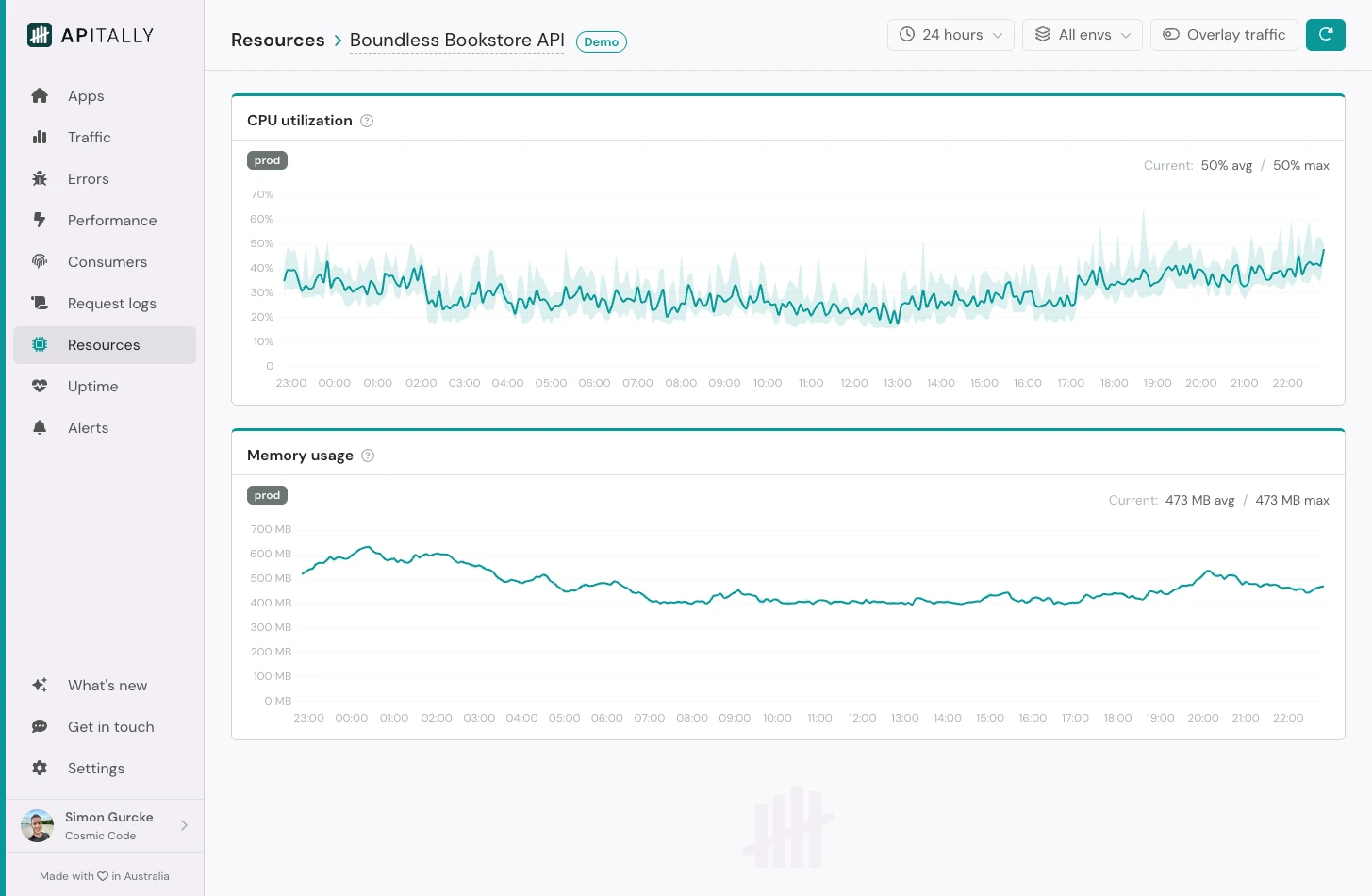Toggle Overlay traffic on the charts

[x=1224, y=34]
